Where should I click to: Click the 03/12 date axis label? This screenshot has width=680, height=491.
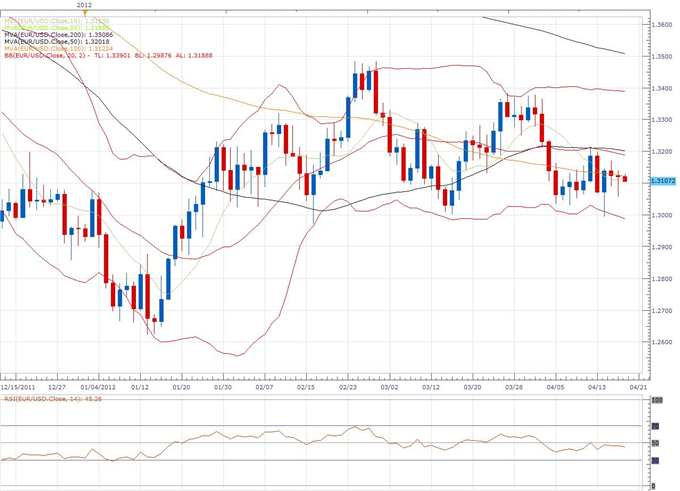432,385
